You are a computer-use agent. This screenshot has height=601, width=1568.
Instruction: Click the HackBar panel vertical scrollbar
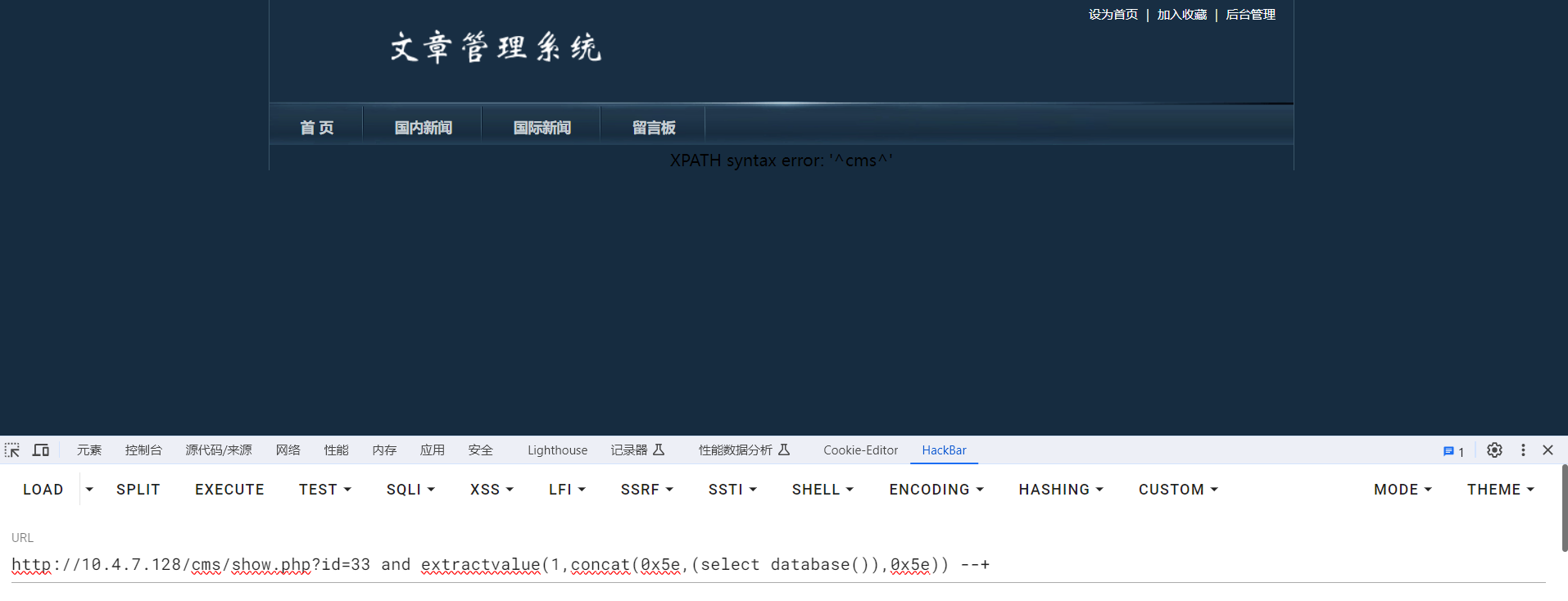(x=1564, y=508)
